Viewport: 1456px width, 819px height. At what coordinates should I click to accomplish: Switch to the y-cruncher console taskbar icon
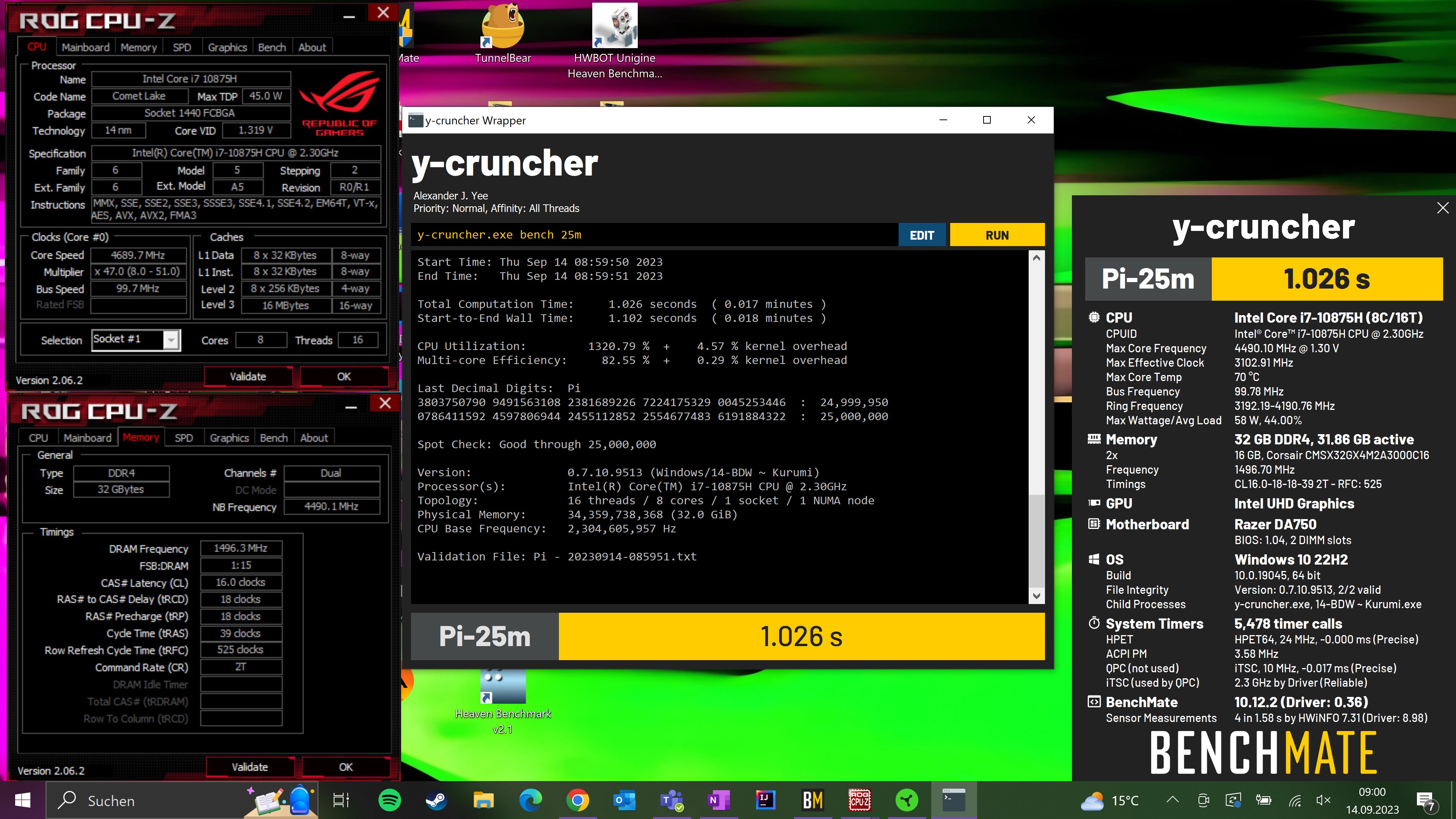point(954,800)
